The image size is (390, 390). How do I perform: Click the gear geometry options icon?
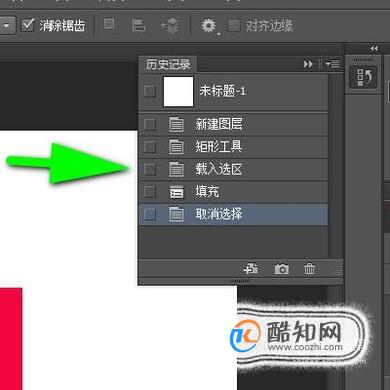(x=209, y=25)
